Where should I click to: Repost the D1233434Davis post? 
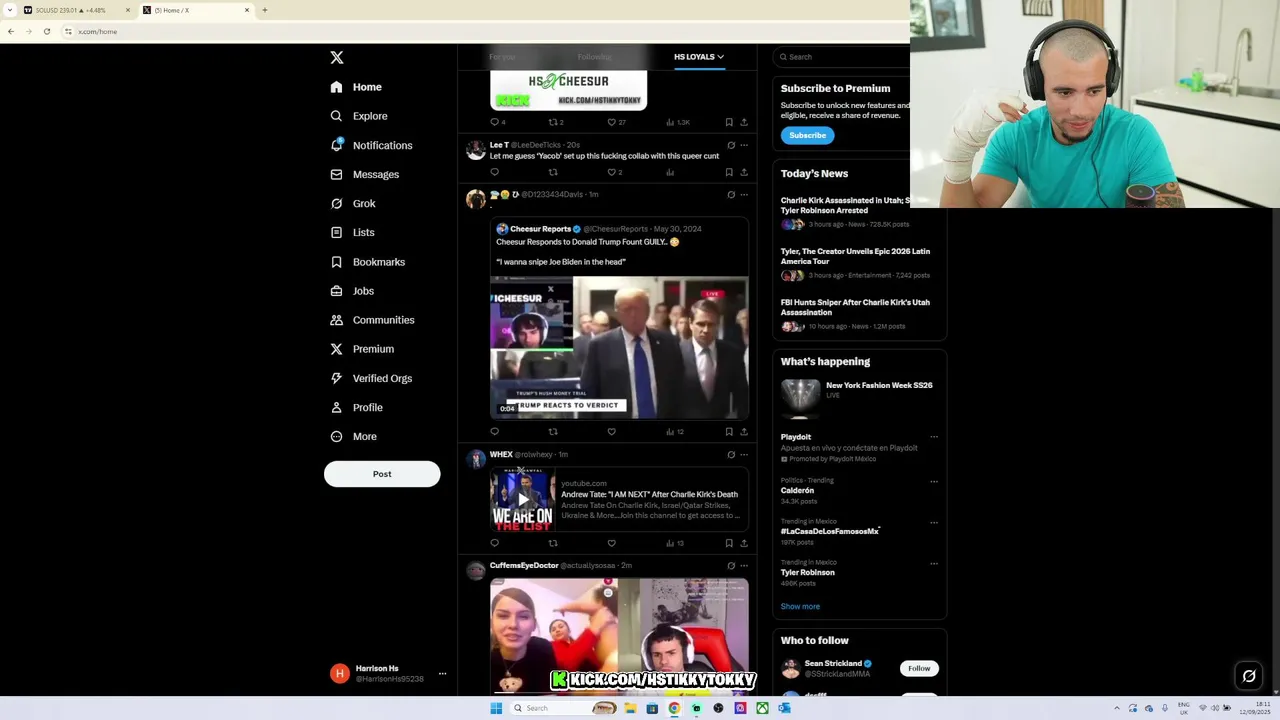(553, 432)
